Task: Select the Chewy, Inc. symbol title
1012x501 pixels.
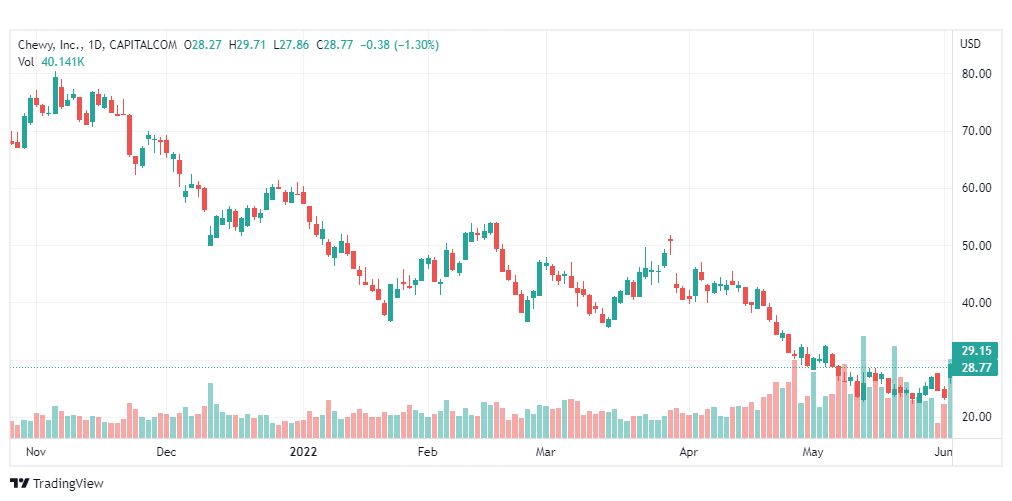Action: coord(49,45)
